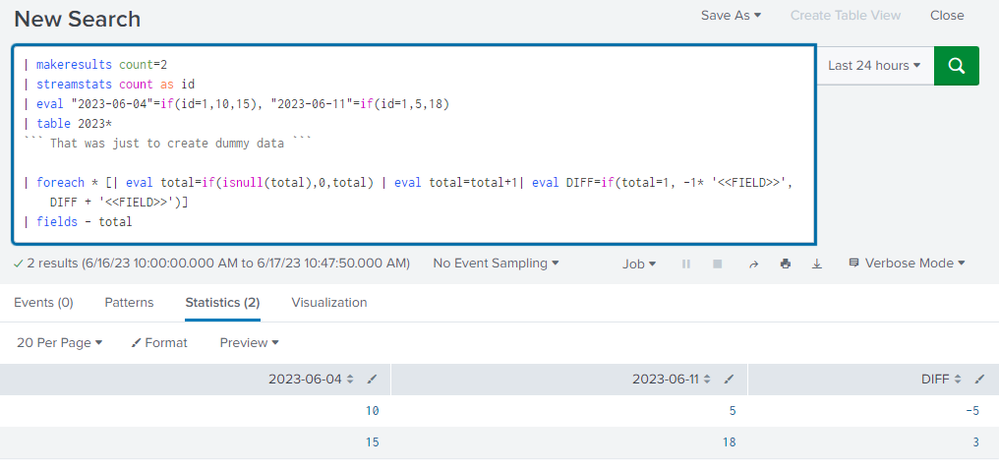Run search with green magnifier button
This screenshot has height=468, width=999.
956,66
